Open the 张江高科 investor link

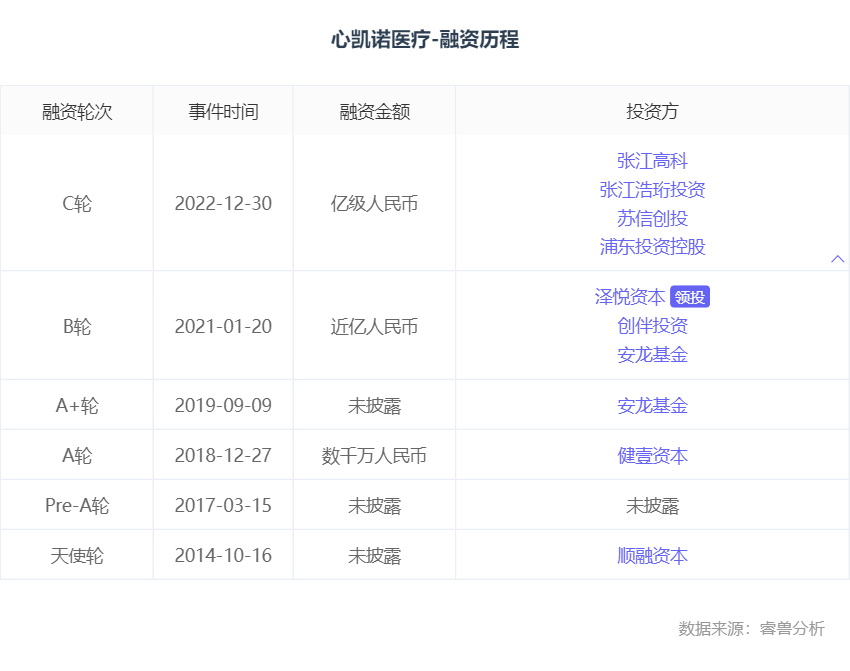652,161
